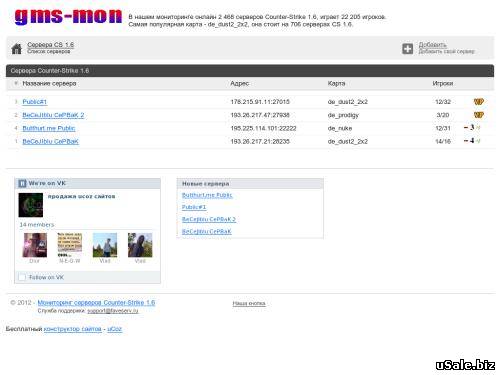Click the address 195.225.114.101:22222
The width and height of the screenshot is (500, 375).
[263, 128]
